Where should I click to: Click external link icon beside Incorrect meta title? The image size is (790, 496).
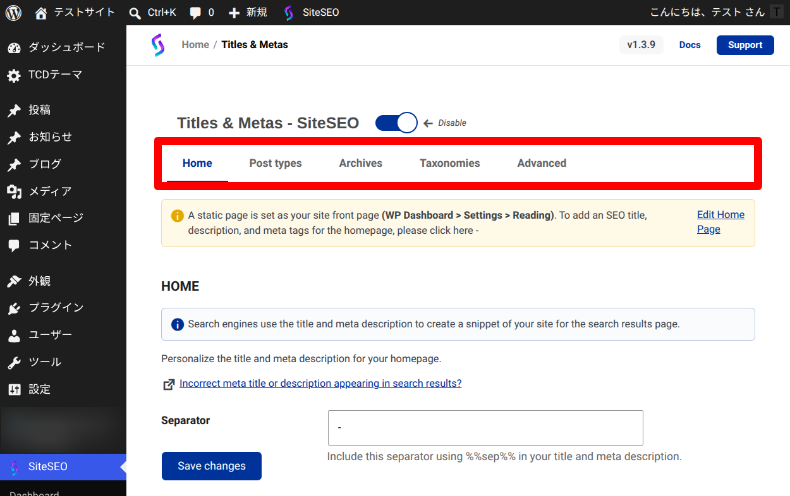[169, 384]
